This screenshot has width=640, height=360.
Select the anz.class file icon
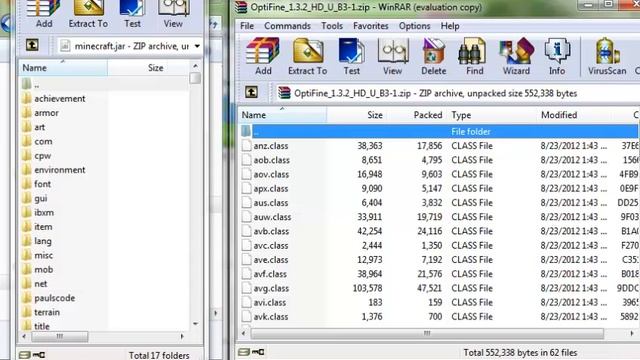(247, 146)
